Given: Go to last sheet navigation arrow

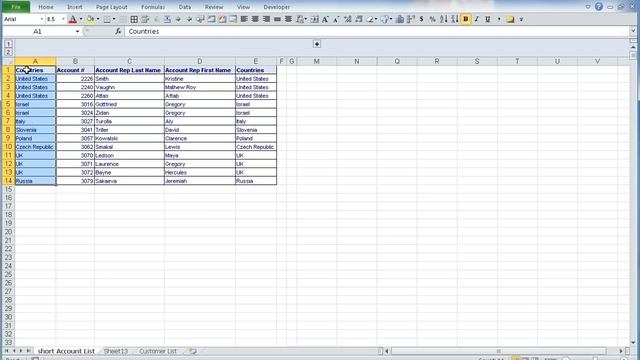Looking at the screenshot, I should click(x=28, y=351).
